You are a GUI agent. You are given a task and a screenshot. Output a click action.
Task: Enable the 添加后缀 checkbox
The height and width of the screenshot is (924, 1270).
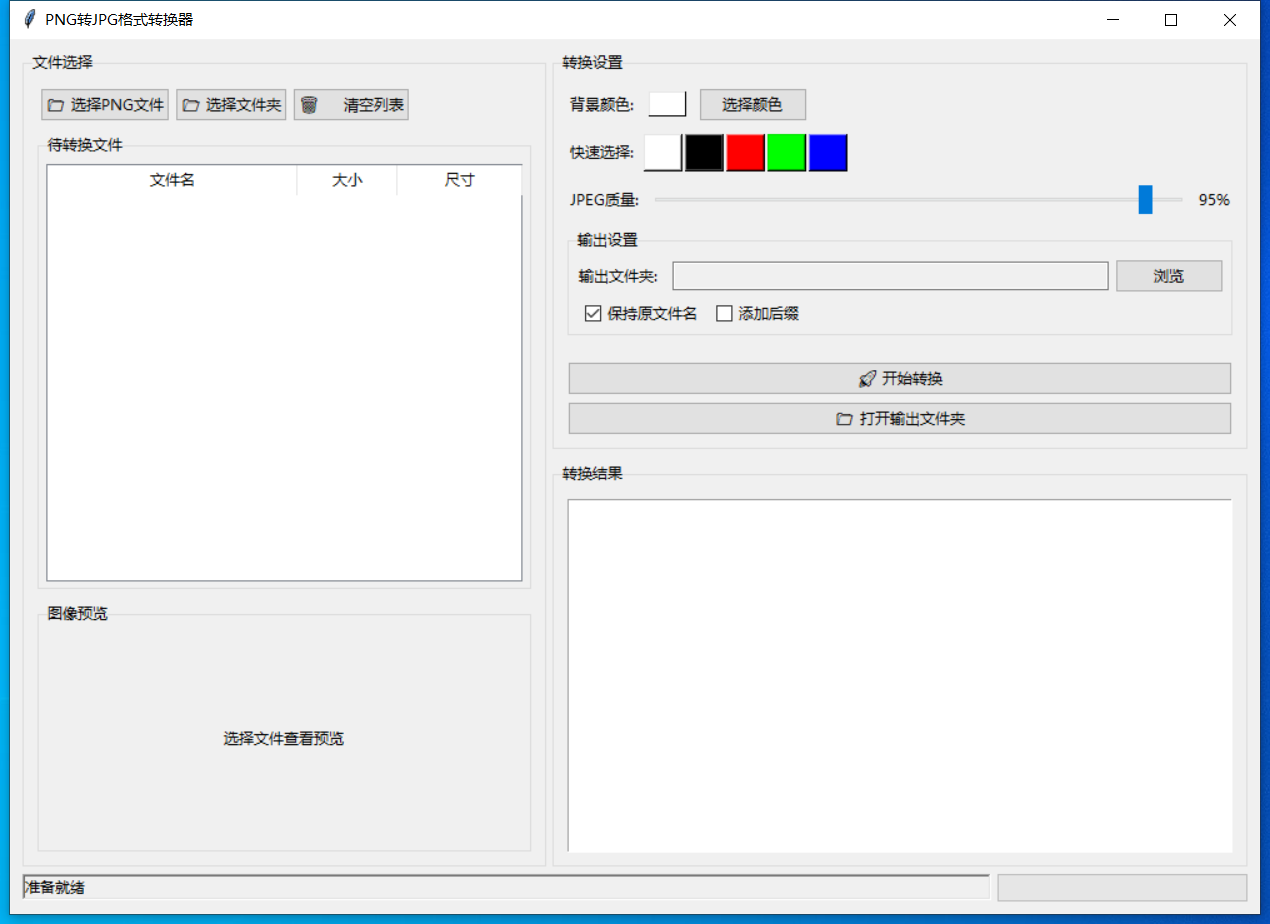pyautogui.click(x=725, y=314)
